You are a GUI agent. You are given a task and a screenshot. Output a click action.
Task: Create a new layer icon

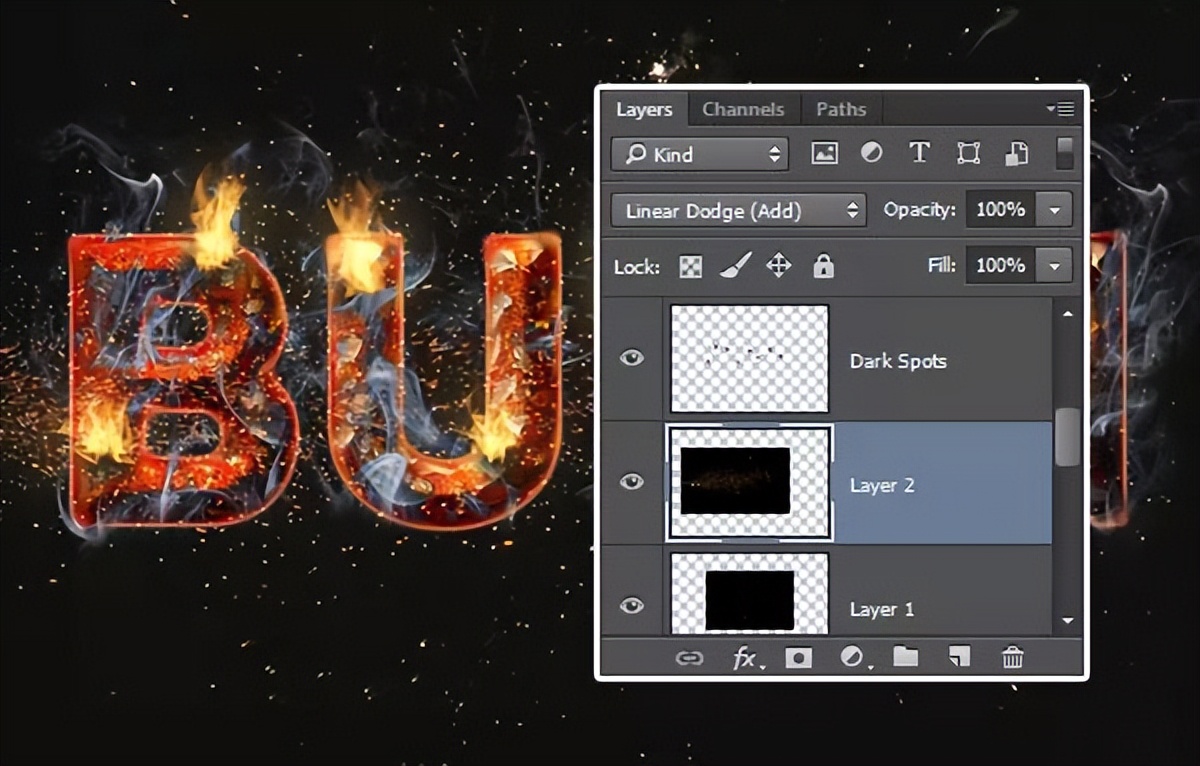pyautogui.click(x=959, y=657)
